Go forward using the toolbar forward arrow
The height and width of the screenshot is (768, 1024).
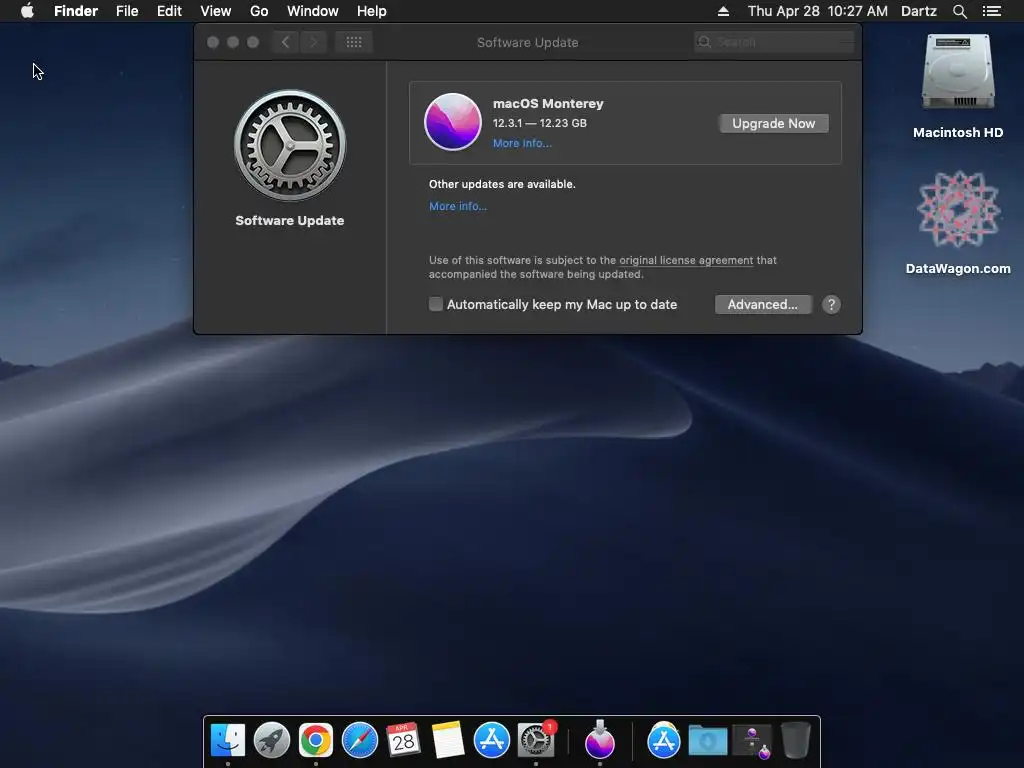(x=313, y=42)
